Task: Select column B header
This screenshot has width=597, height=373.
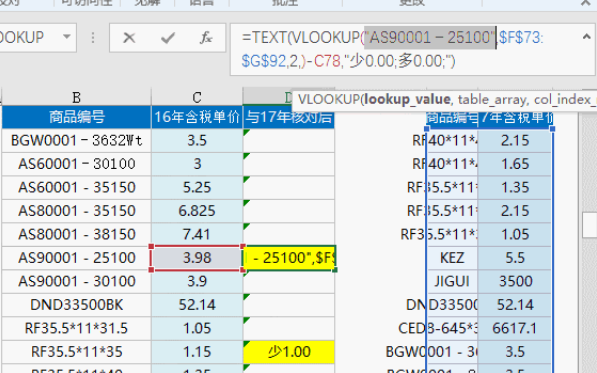Action: click(x=77, y=97)
